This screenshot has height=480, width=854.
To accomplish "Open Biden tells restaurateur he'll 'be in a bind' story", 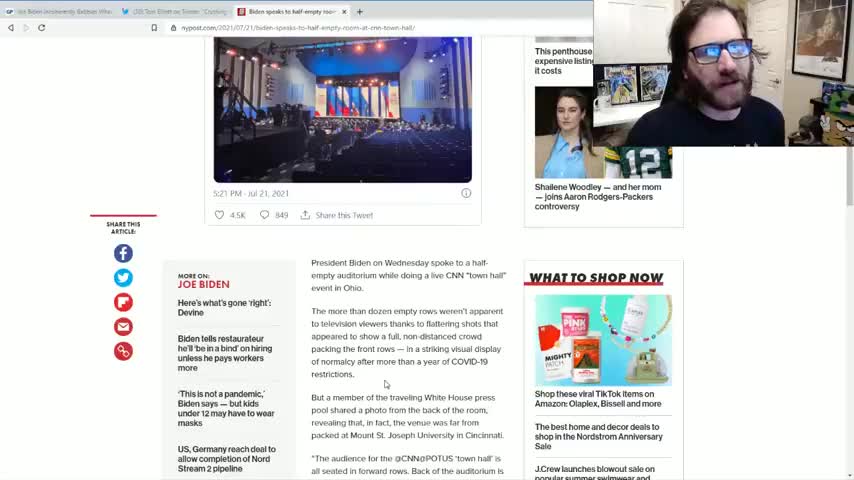I will [x=225, y=353].
